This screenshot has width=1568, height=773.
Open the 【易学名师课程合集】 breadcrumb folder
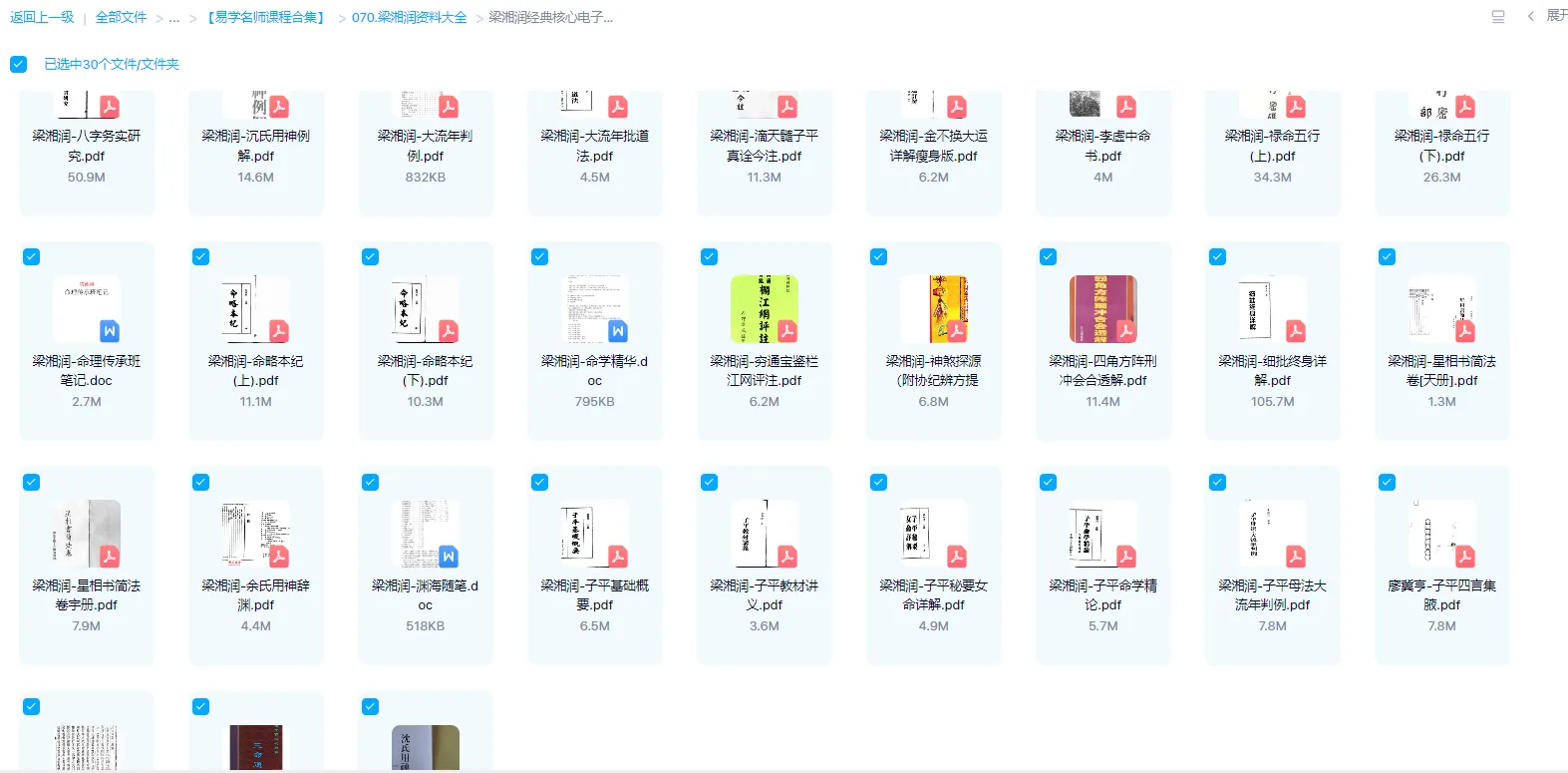(x=265, y=17)
